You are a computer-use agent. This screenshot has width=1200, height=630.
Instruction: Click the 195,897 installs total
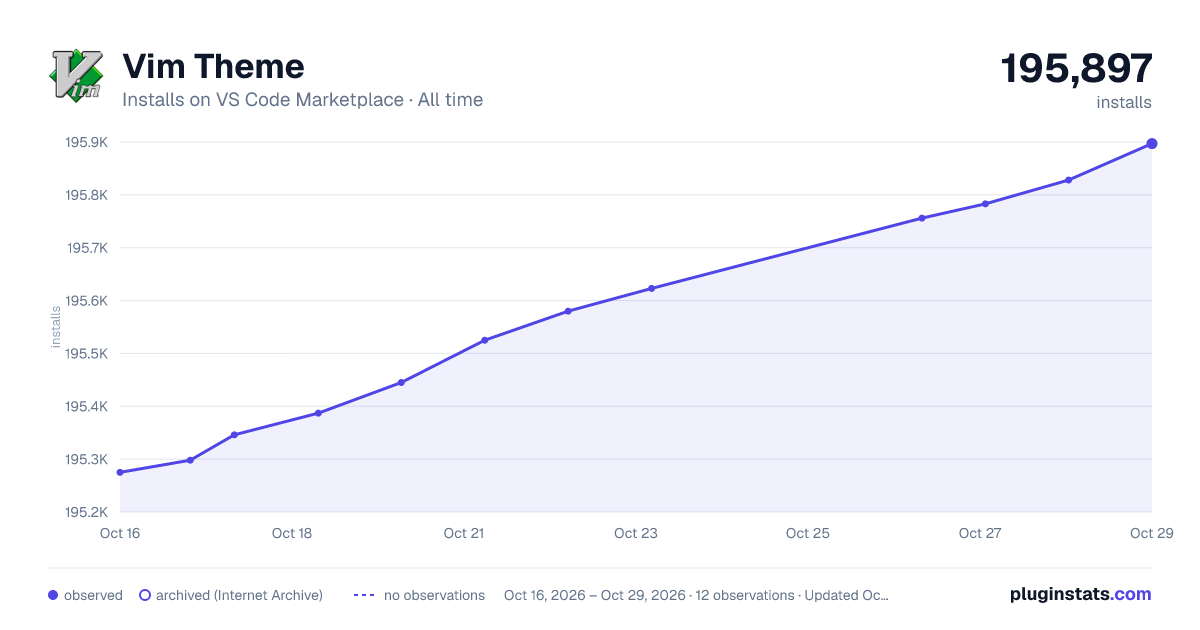[1077, 69]
